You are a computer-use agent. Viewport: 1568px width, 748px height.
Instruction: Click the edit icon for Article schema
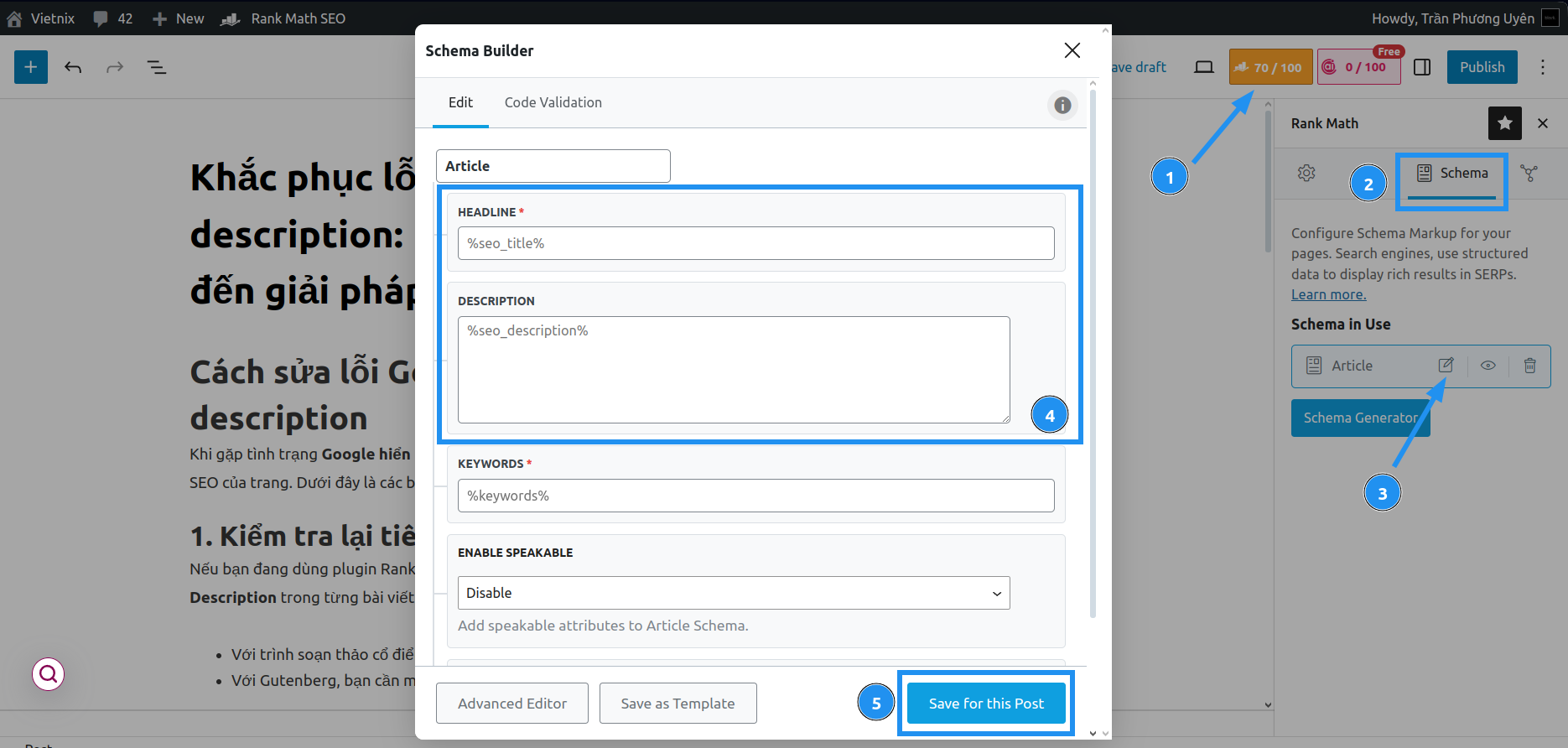[x=1446, y=365]
